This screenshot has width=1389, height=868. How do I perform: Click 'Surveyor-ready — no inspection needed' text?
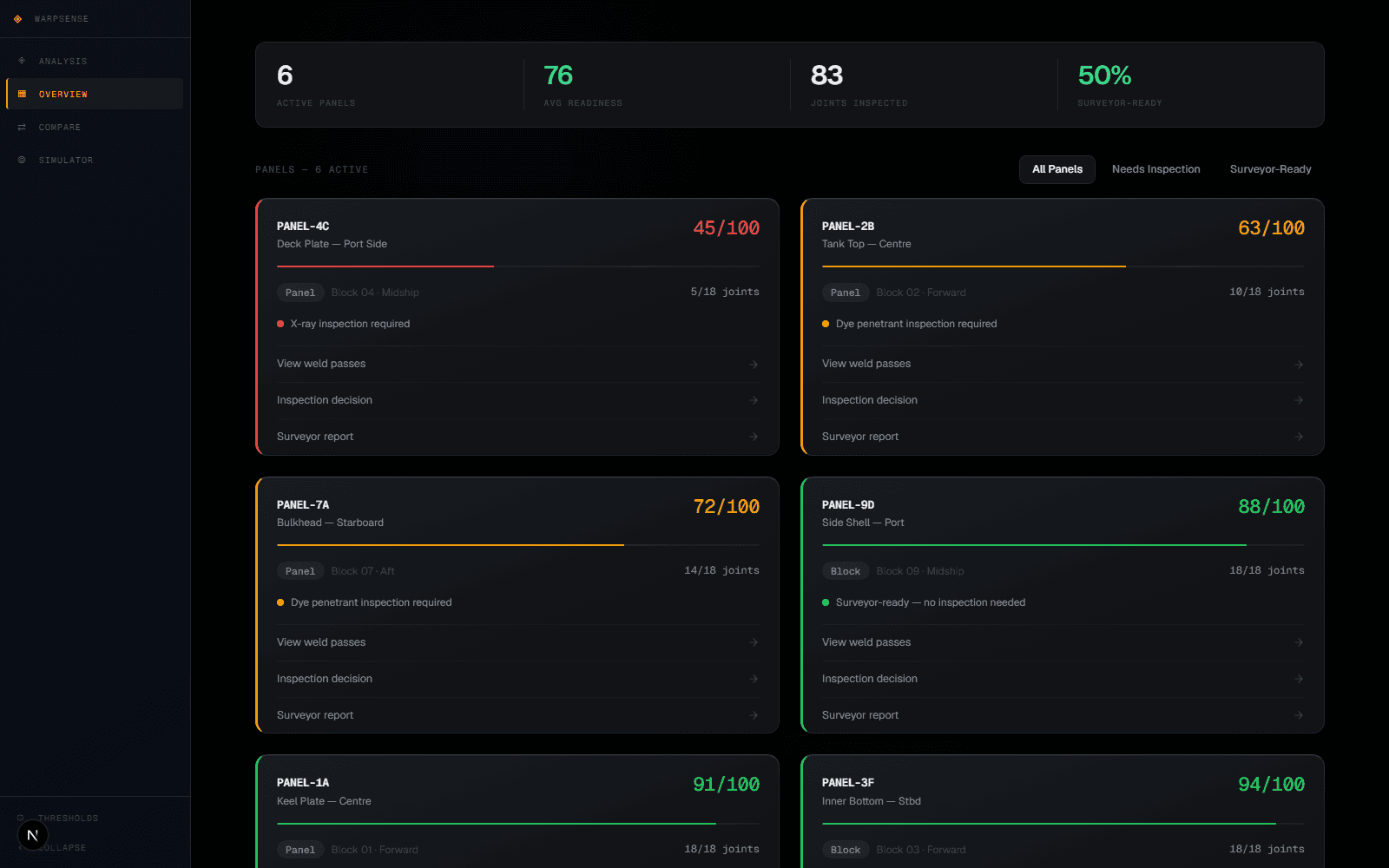coord(931,602)
